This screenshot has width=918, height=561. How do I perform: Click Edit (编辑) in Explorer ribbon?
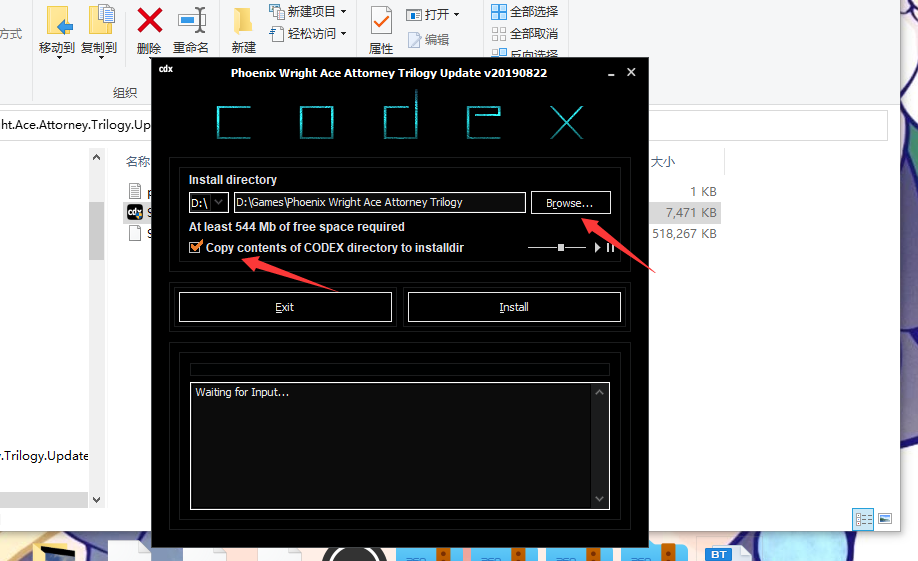(x=429, y=40)
